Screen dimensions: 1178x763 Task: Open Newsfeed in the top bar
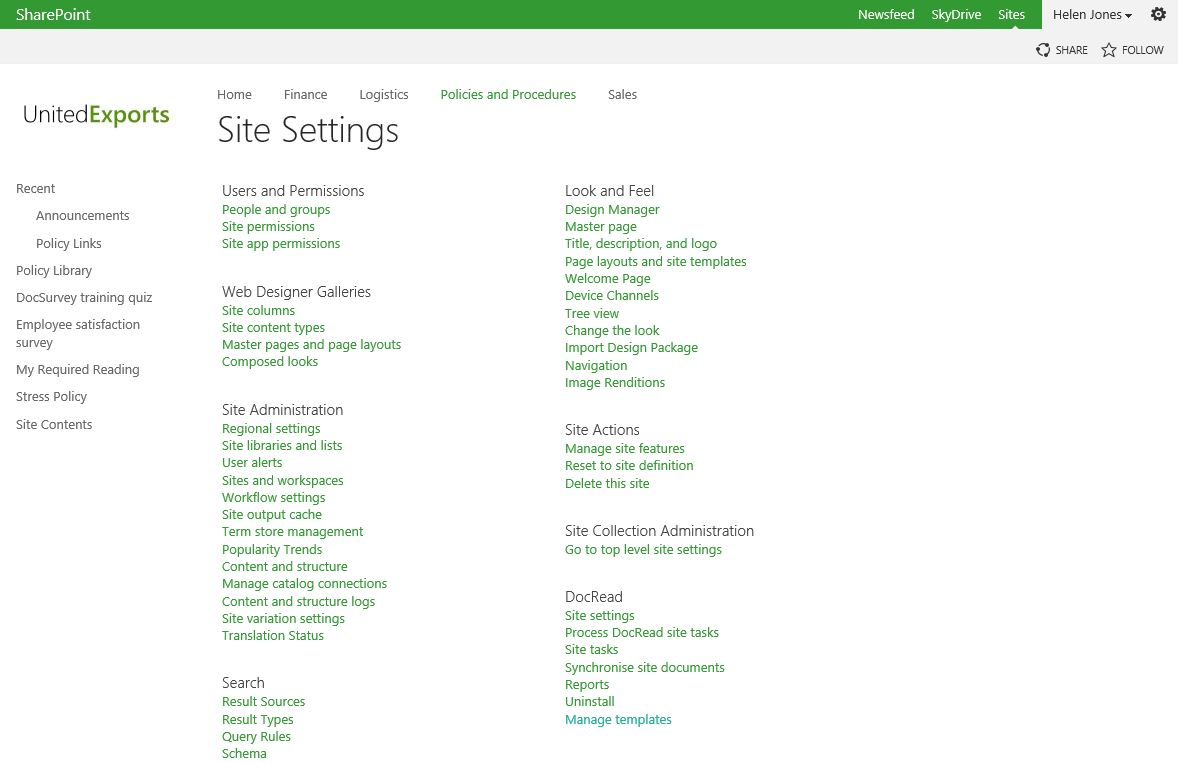tap(885, 15)
